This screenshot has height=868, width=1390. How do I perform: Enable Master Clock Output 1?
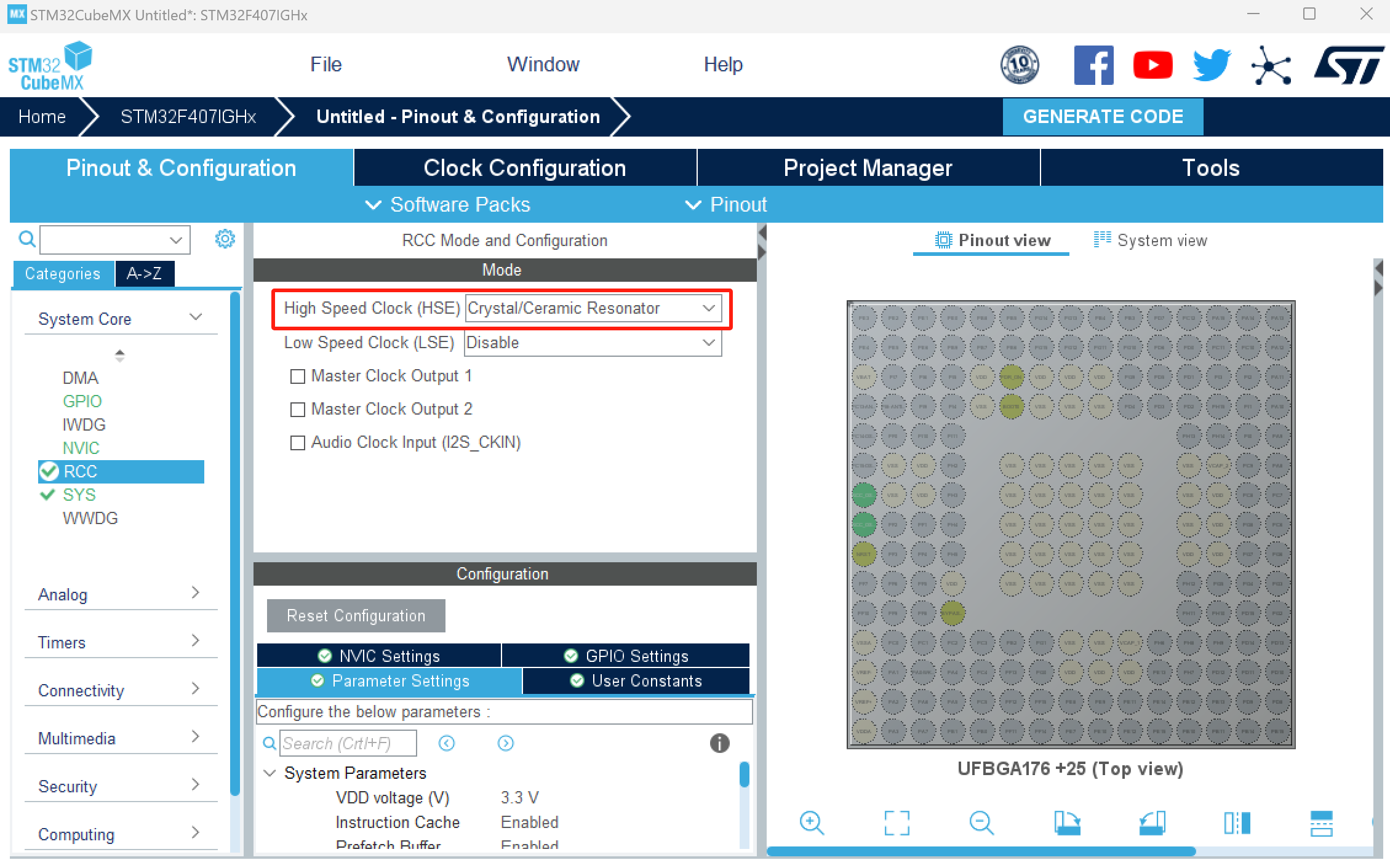tap(298, 376)
